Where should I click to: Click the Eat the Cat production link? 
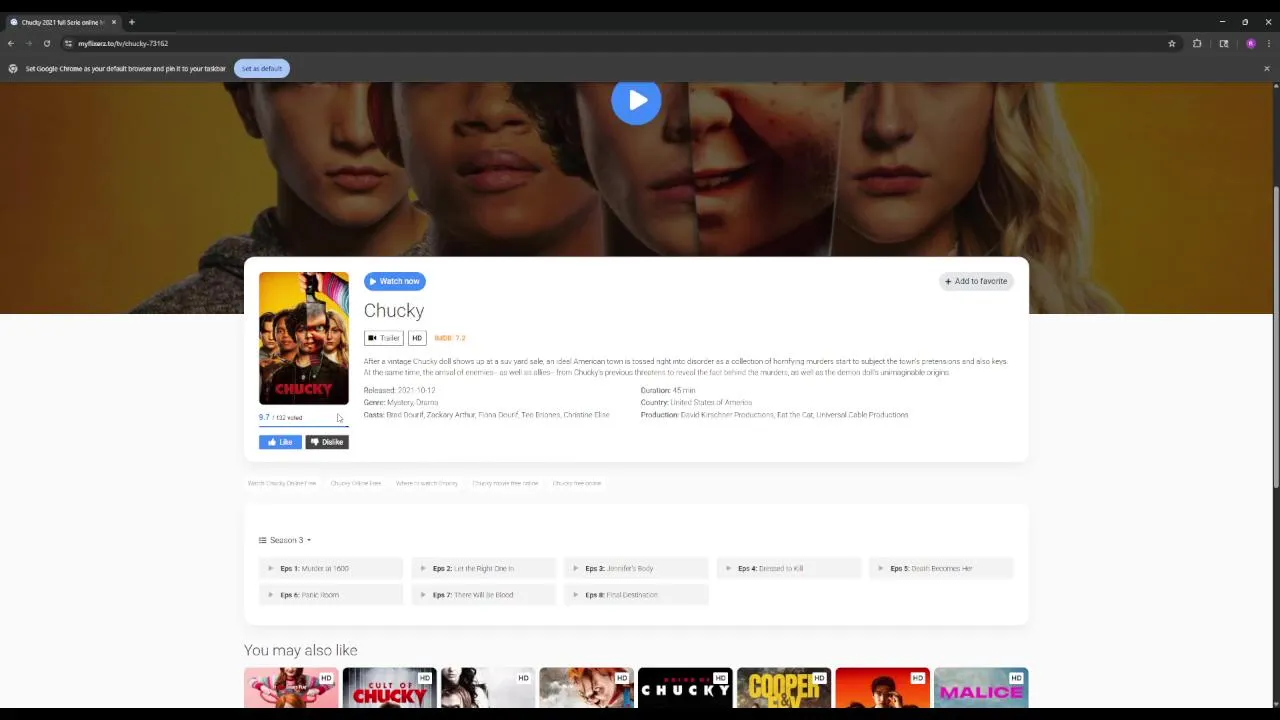(x=795, y=415)
